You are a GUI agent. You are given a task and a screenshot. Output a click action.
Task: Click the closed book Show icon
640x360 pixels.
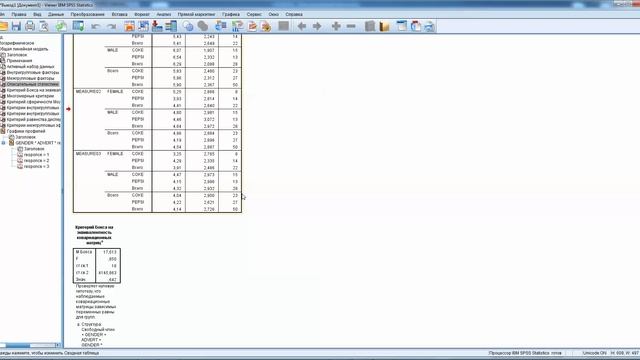point(370,27)
